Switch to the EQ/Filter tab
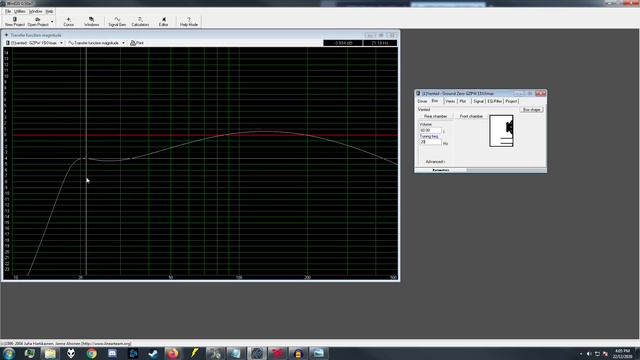Image resolution: width=640 pixels, height=360 pixels. (494, 101)
